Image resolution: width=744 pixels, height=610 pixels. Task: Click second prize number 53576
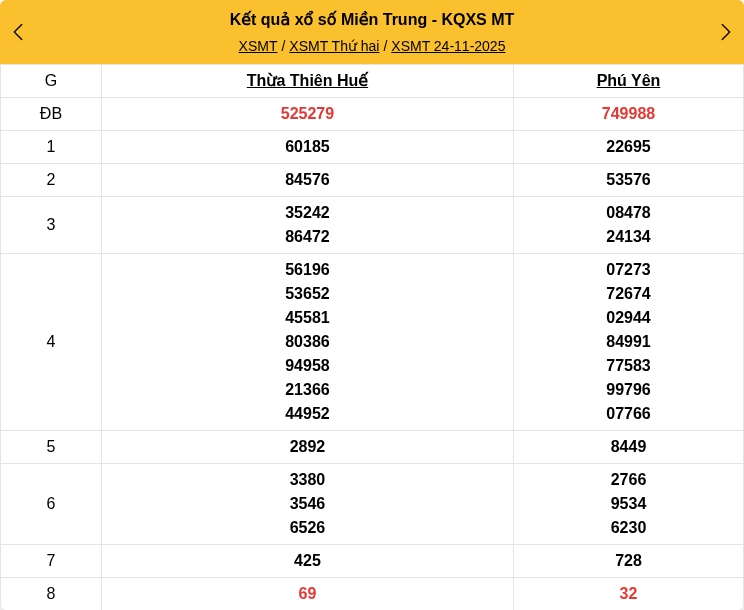click(628, 180)
